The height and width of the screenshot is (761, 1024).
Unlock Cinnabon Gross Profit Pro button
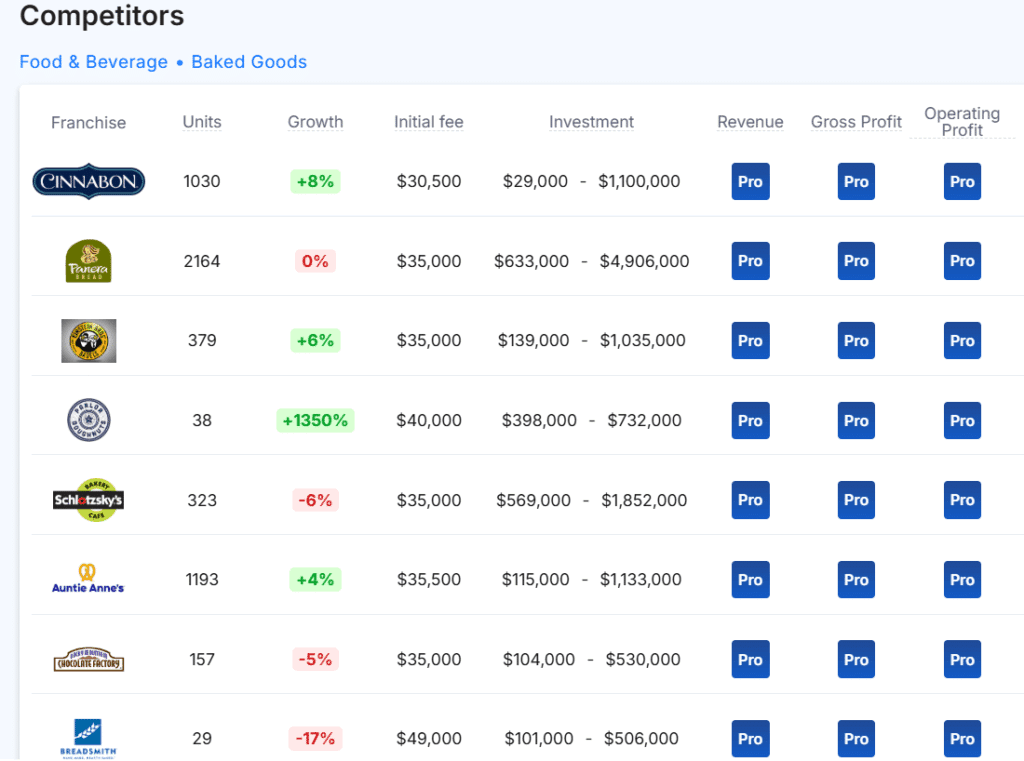coord(856,182)
